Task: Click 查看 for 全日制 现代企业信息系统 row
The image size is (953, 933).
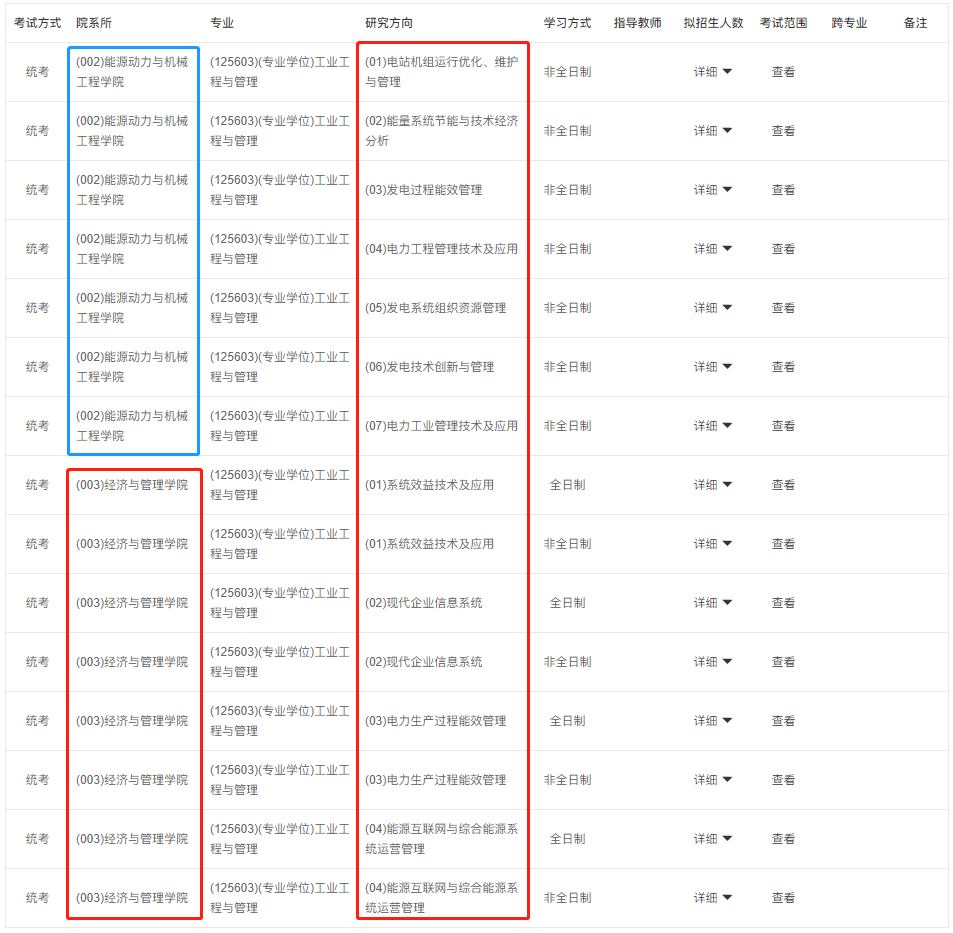Action: [x=783, y=603]
